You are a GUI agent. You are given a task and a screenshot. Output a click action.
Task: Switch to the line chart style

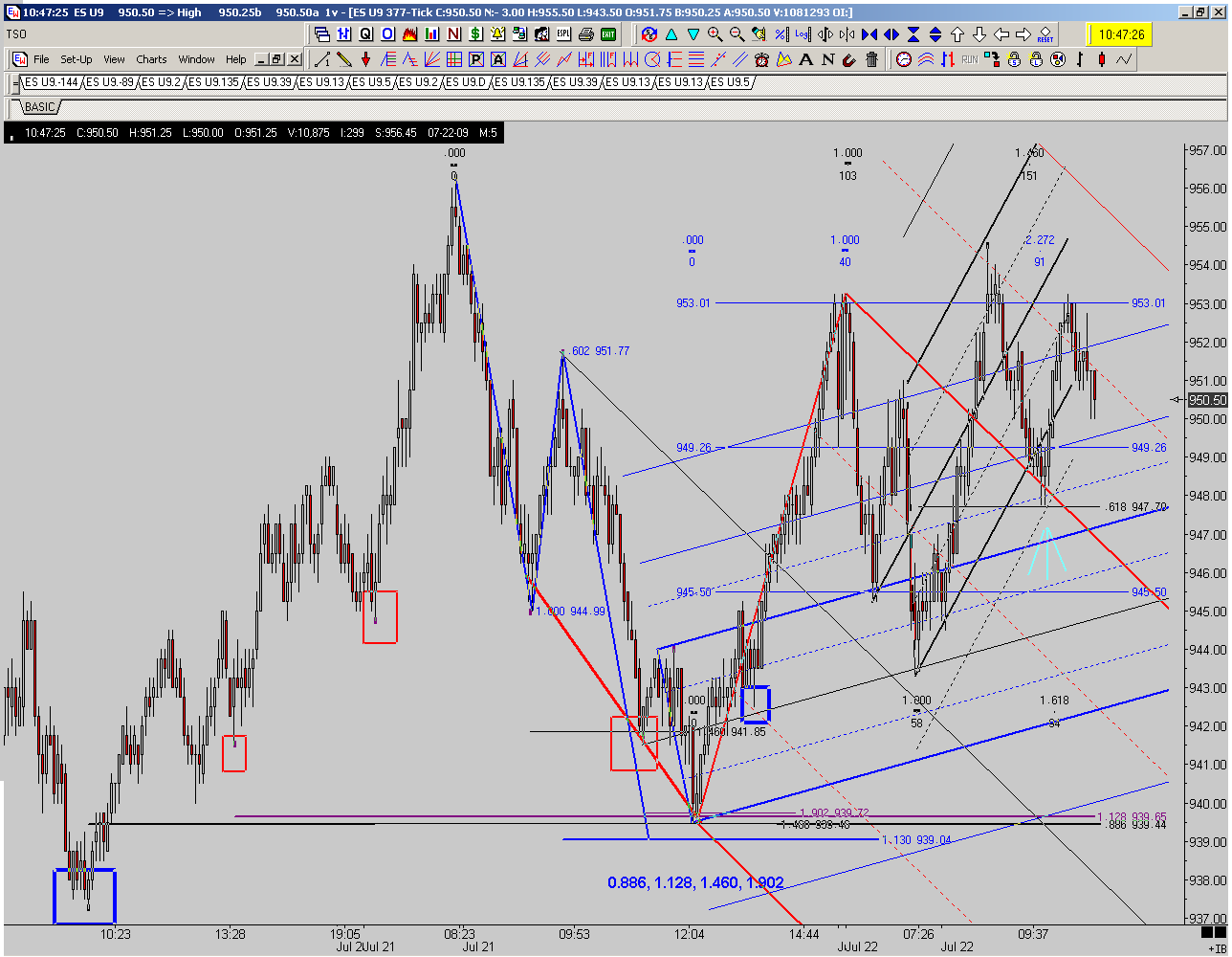point(1124,59)
